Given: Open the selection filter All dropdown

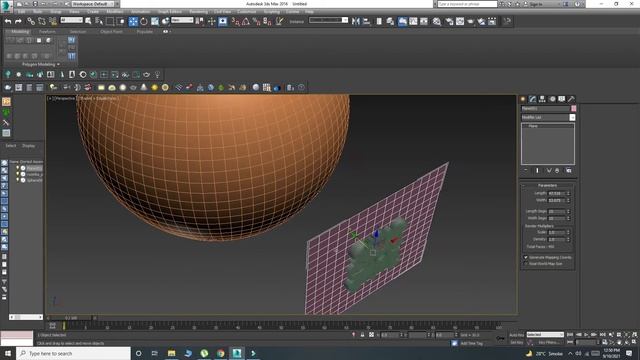Looking at the screenshot, I should (x=72, y=20).
